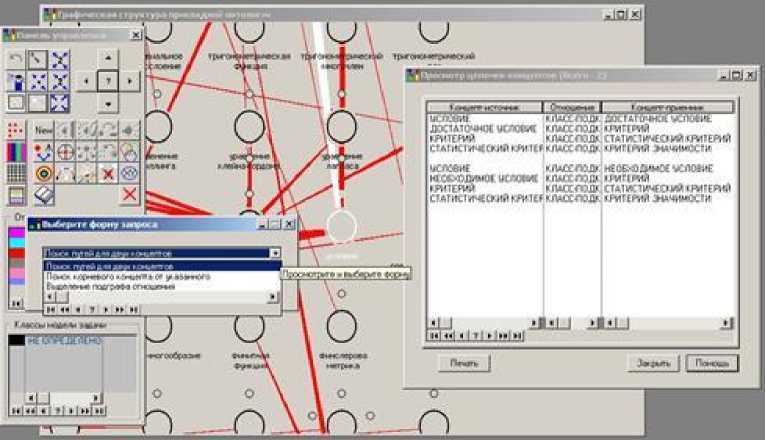Click the red dots pattern icon
Screen dimensions: 765x440
tap(16, 130)
